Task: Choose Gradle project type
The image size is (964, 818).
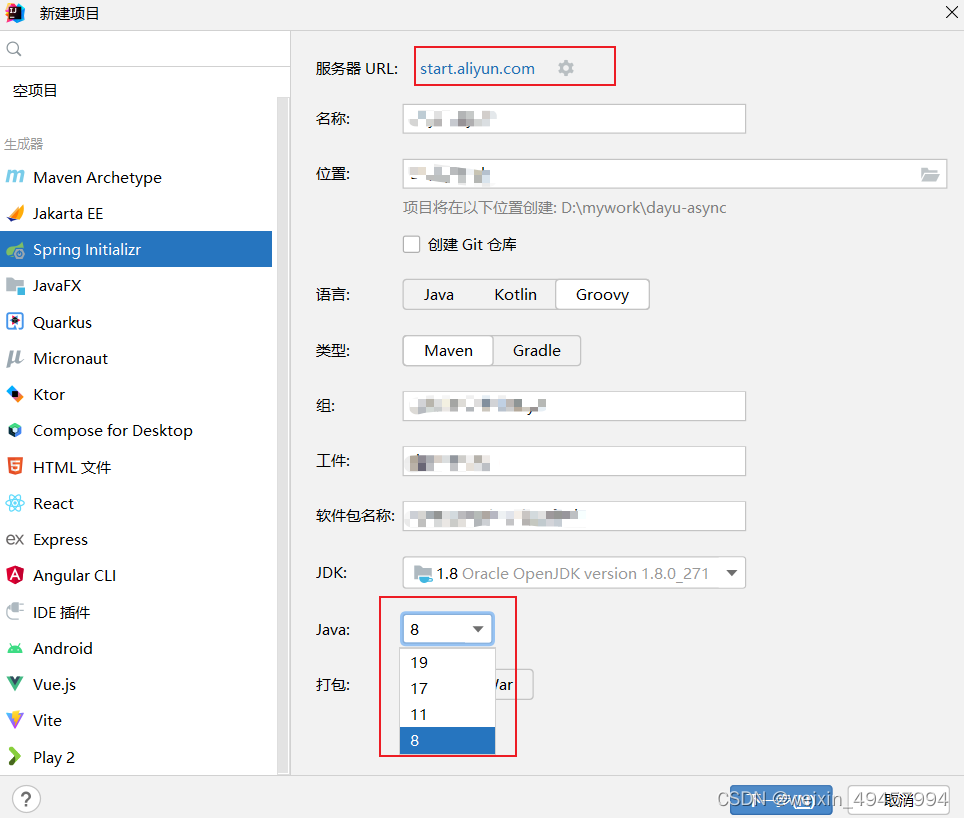Action: coord(537,351)
